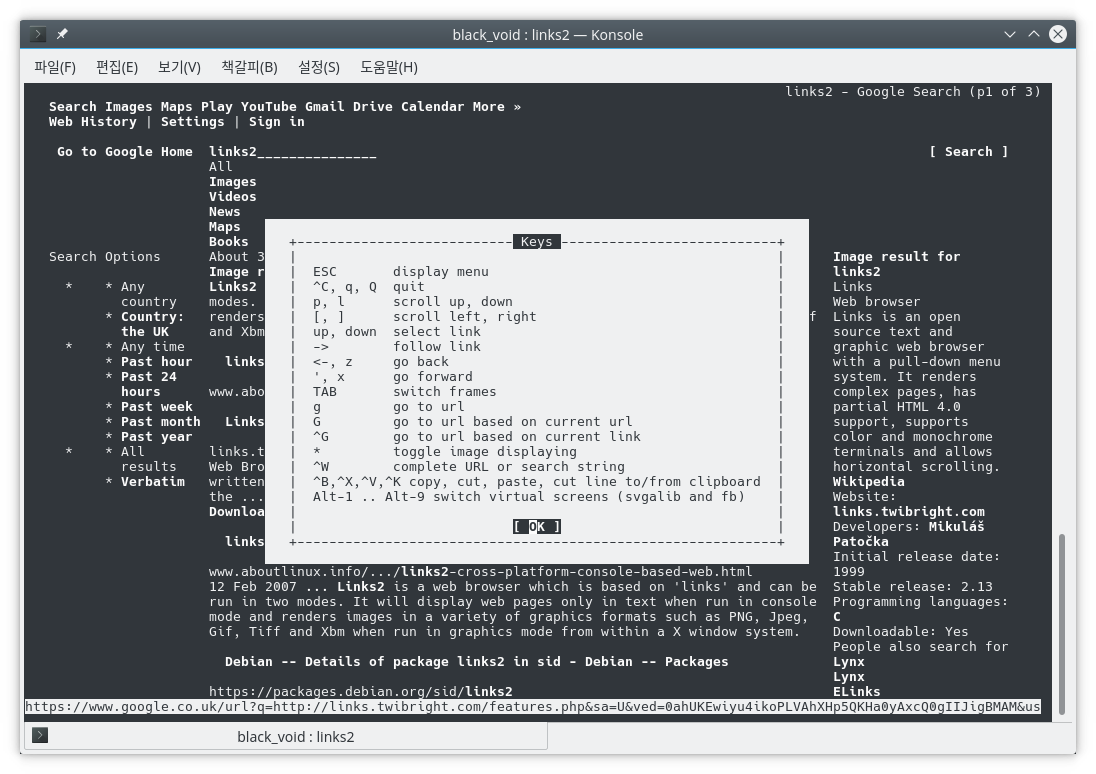The height and width of the screenshot is (774, 1096).
Task: Click the status bar URL line
Action: point(533,707)
